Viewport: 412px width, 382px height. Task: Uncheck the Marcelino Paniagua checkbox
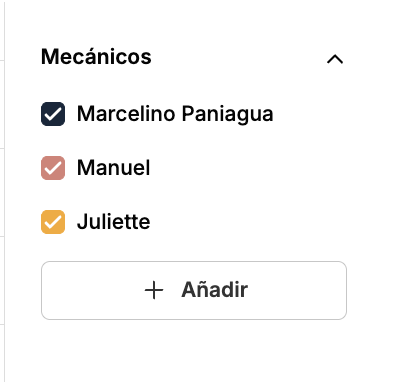coord(53,114)
